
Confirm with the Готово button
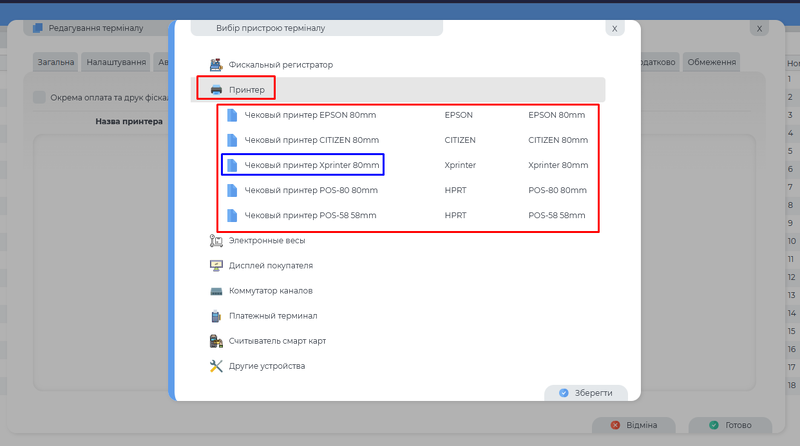coord(729,425)
